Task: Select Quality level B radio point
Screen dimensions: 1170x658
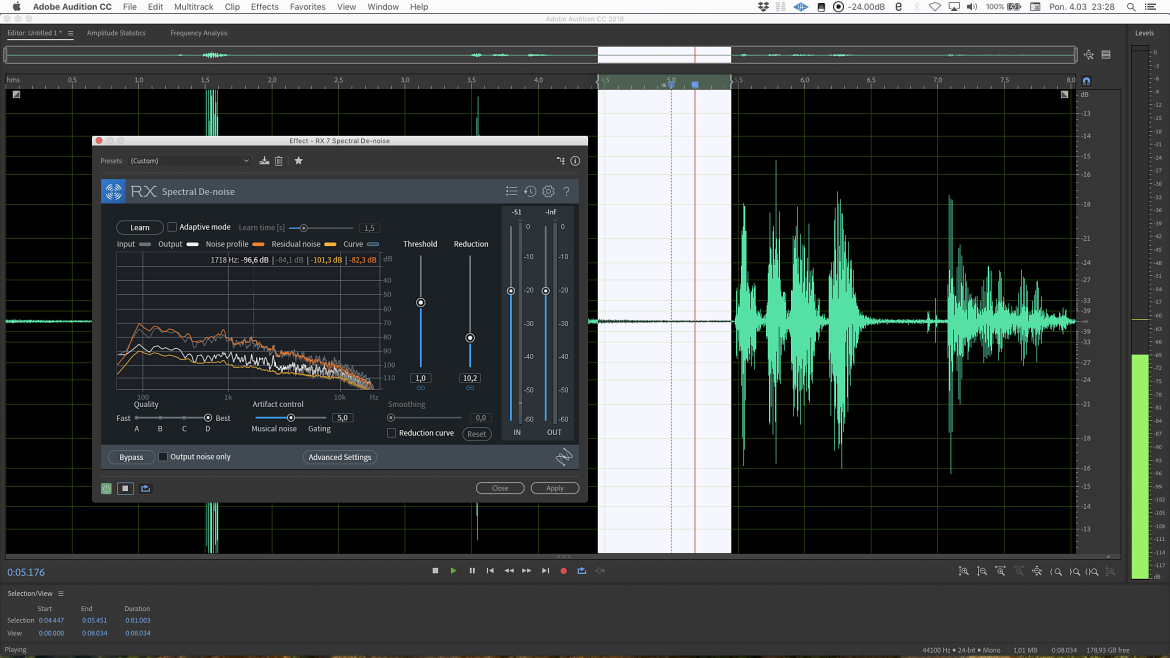Action: (160, 418)
